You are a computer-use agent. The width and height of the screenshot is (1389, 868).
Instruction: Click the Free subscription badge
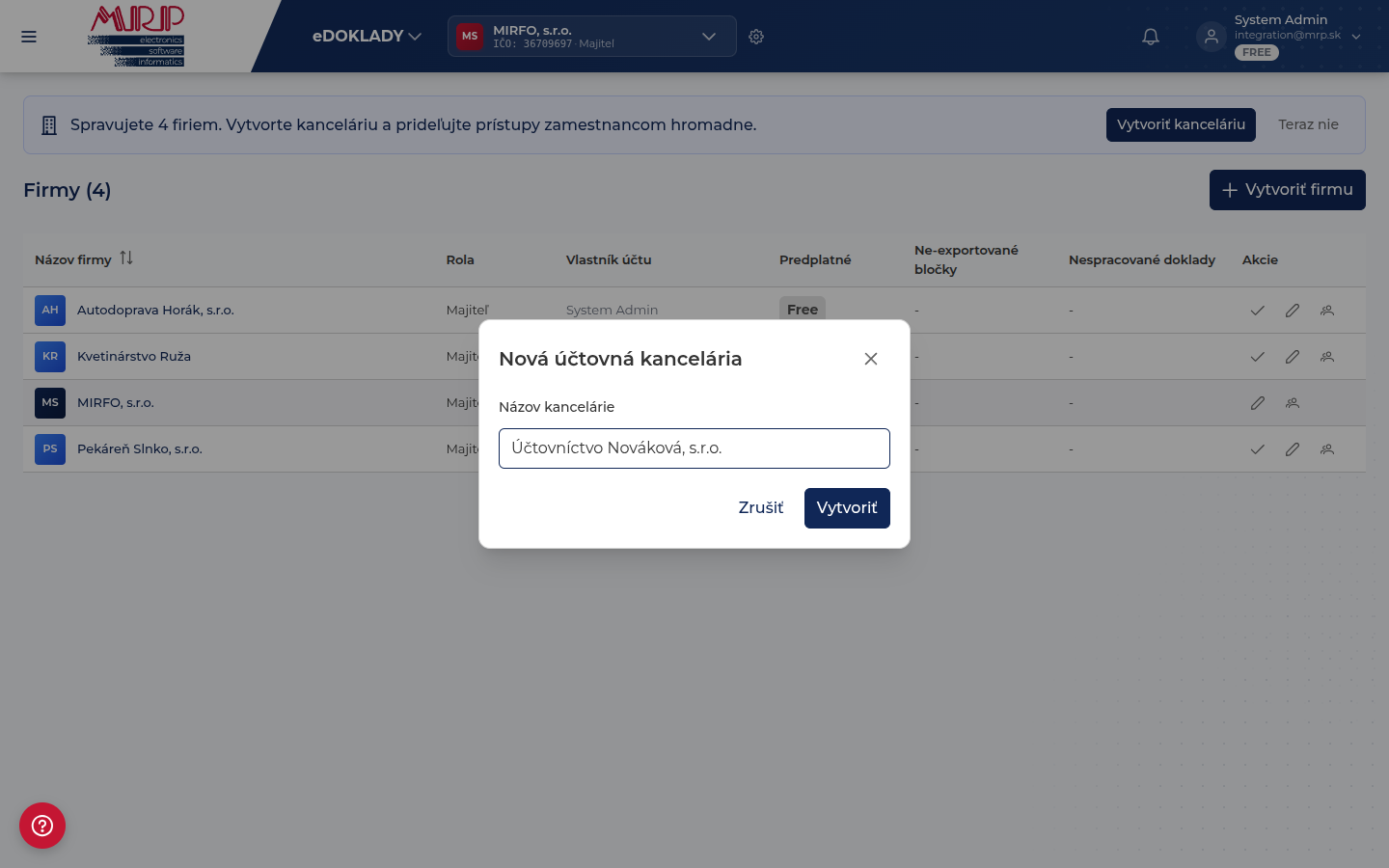[803, 310]
